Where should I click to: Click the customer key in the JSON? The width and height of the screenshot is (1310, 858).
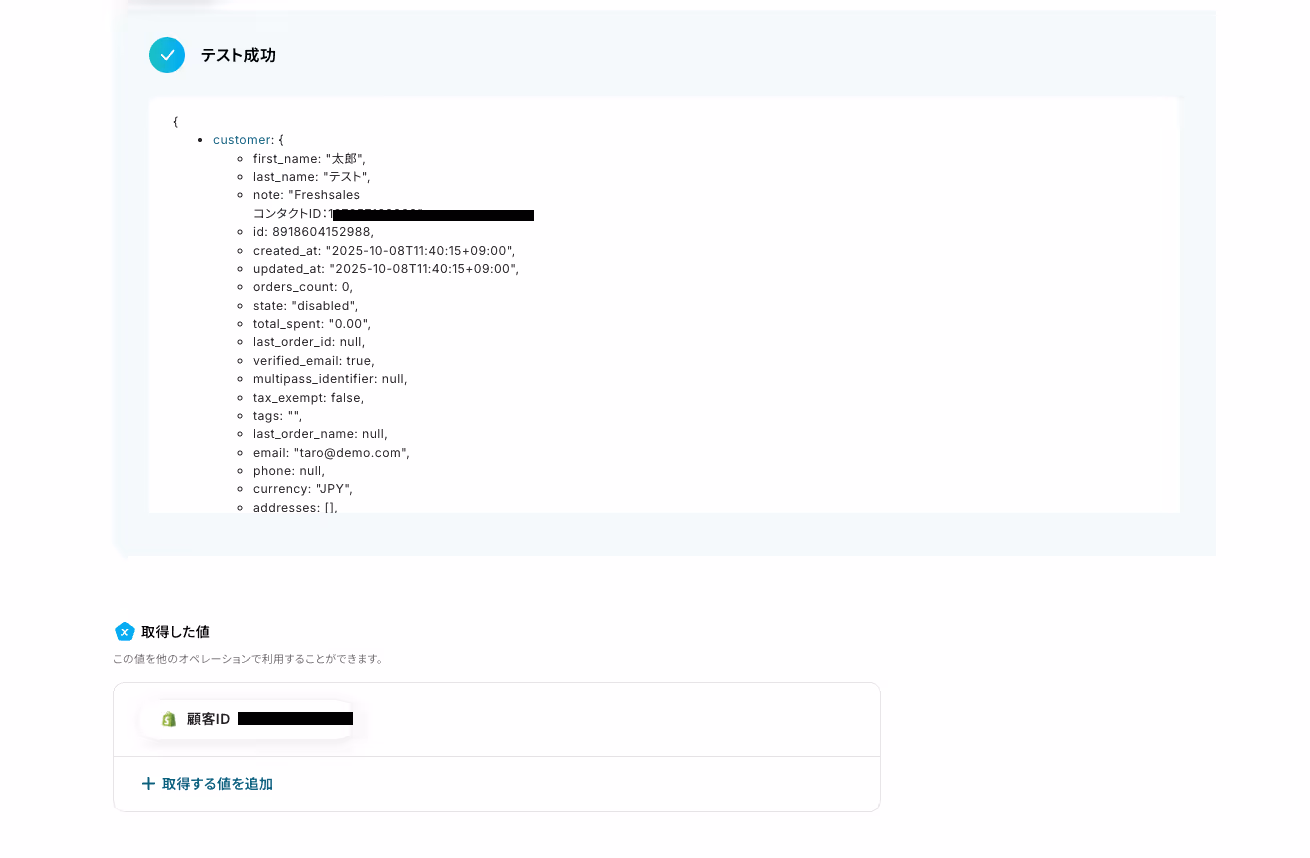click(241, 140)
